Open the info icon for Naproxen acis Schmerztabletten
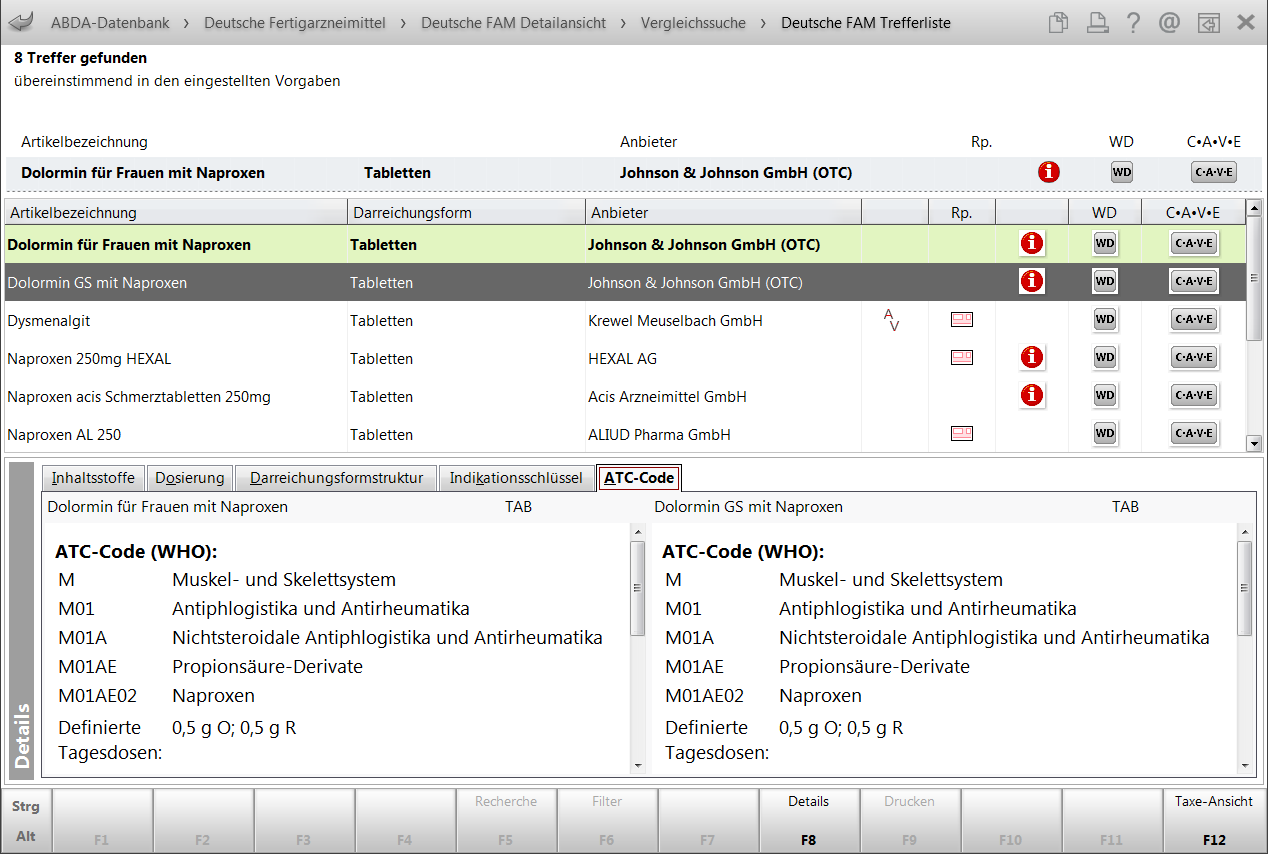Screen dimensions: 1268x854 click(1032, 395)
